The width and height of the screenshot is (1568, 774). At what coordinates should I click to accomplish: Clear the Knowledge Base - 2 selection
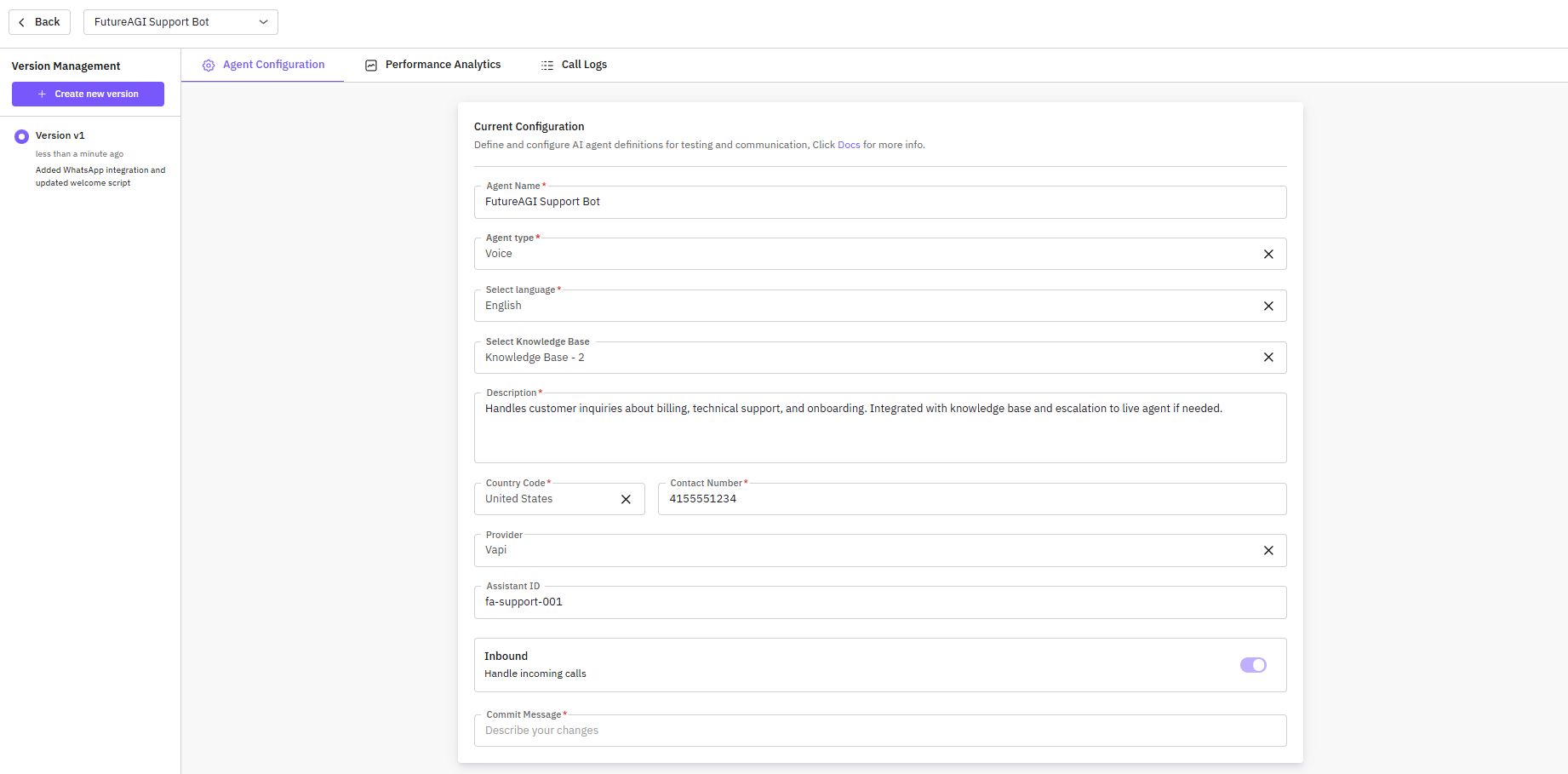pyautogui.click(x=1268, y=358)
